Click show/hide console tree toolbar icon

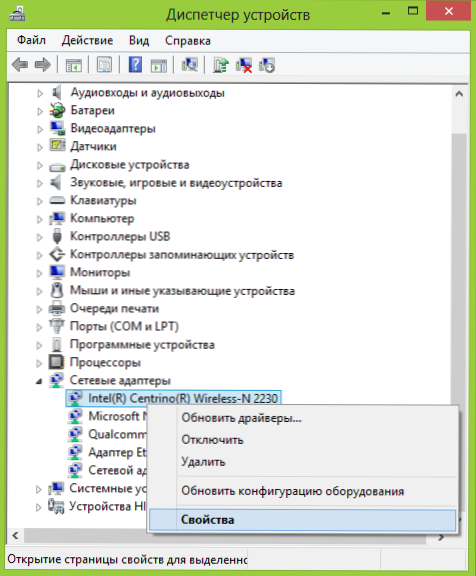[73, 65]
